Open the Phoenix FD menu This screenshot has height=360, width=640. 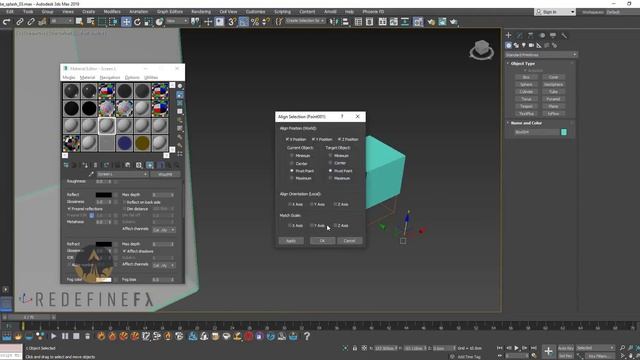tap(373, 12)
